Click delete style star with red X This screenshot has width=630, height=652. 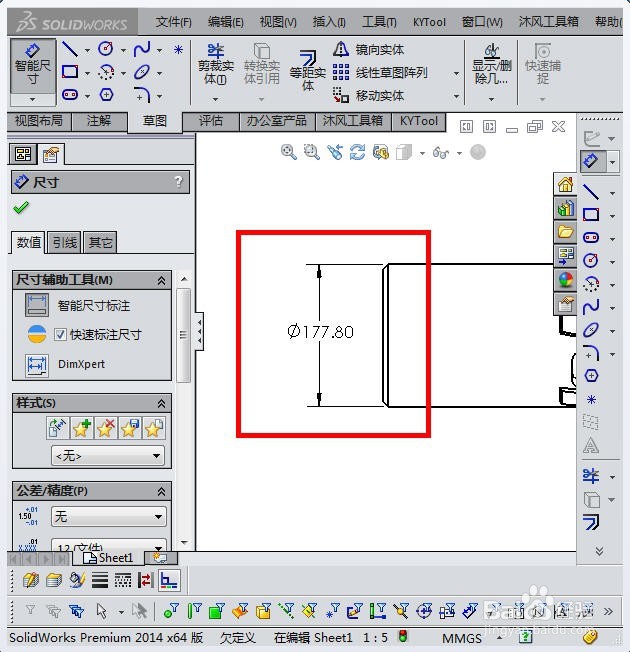[106, 428]
